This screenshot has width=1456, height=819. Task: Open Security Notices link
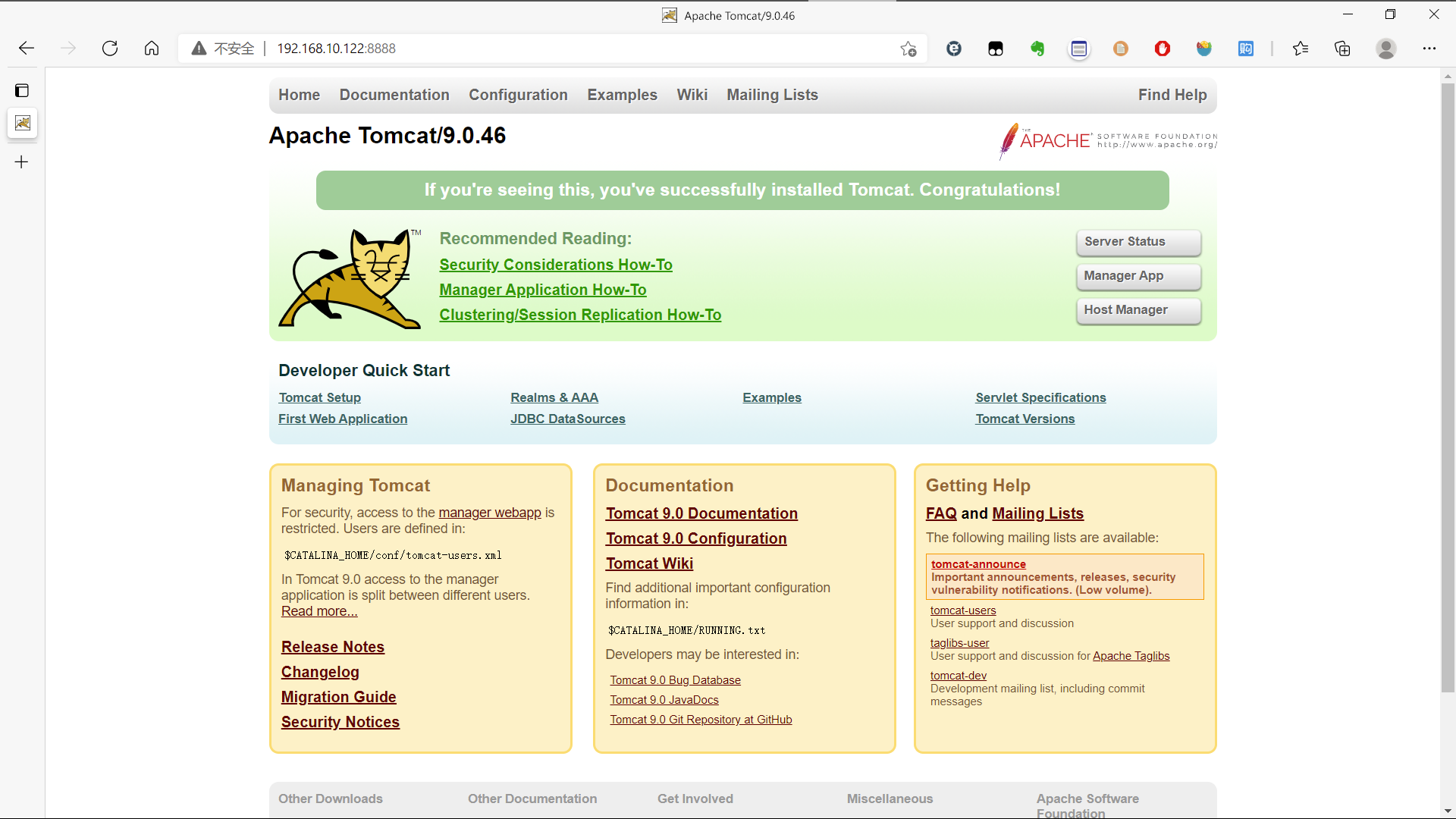click(340, 722)
